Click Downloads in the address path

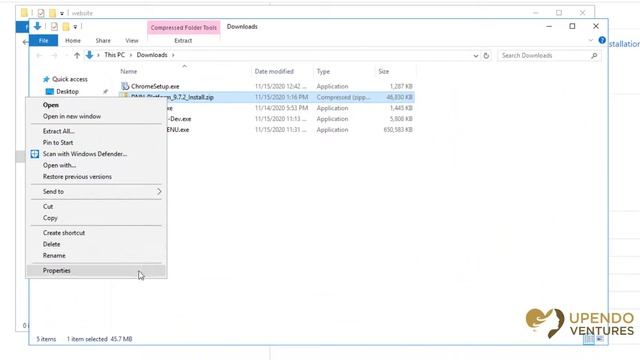click(x=152, y=55)
